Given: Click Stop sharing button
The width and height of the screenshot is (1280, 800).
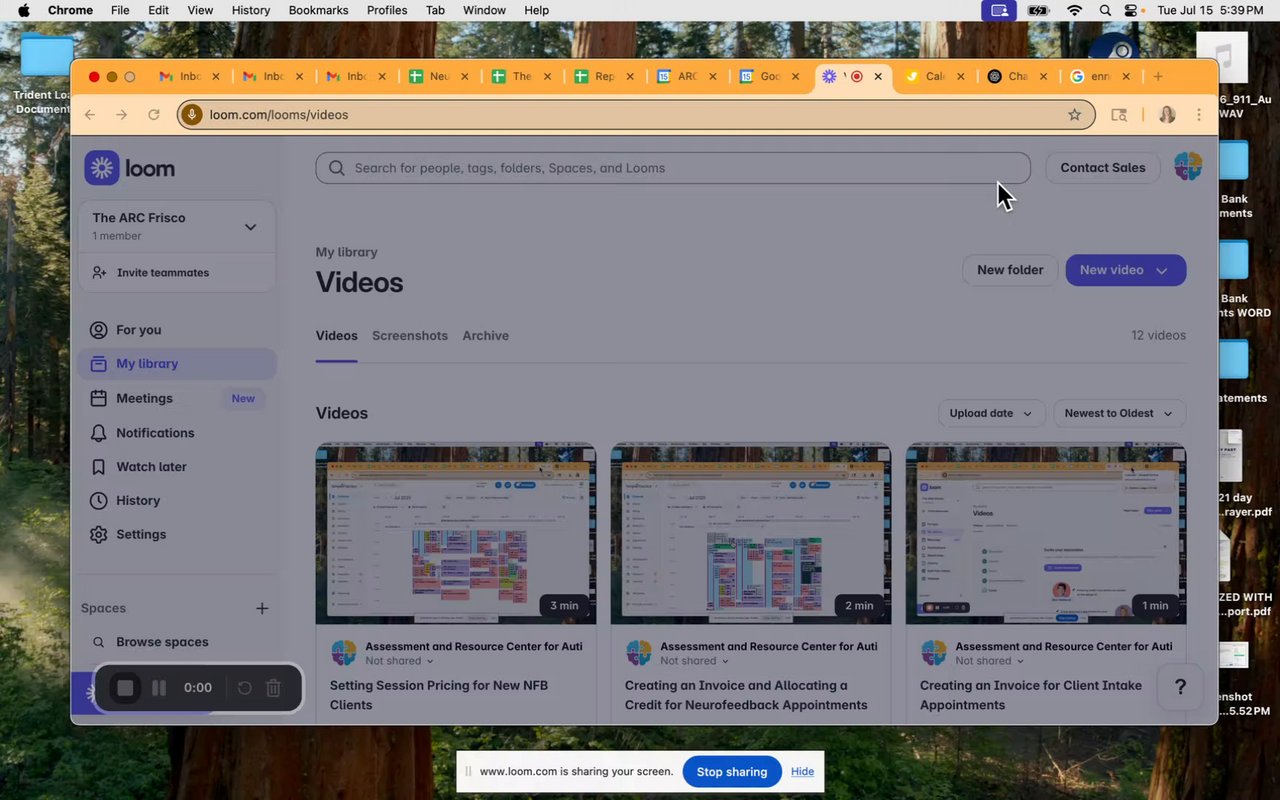Looking at the screenshot, I should click(732, 772).
